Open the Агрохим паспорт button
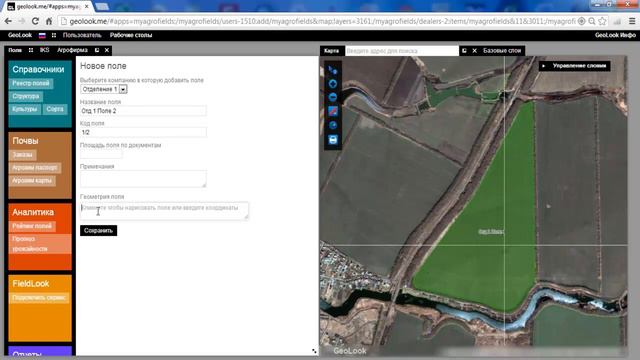 coord(35,168)
